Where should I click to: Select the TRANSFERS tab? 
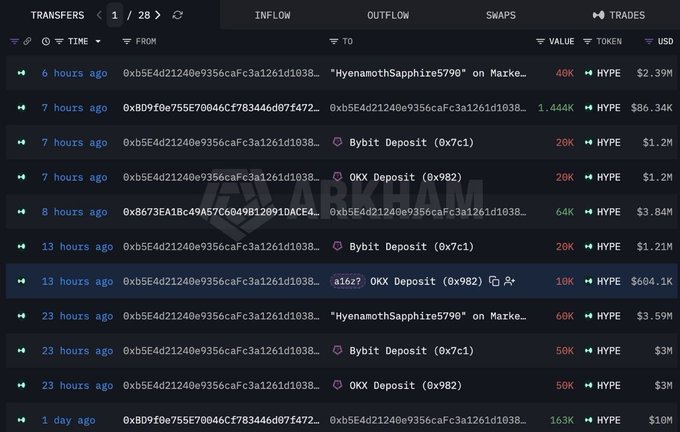pos(57,15)
